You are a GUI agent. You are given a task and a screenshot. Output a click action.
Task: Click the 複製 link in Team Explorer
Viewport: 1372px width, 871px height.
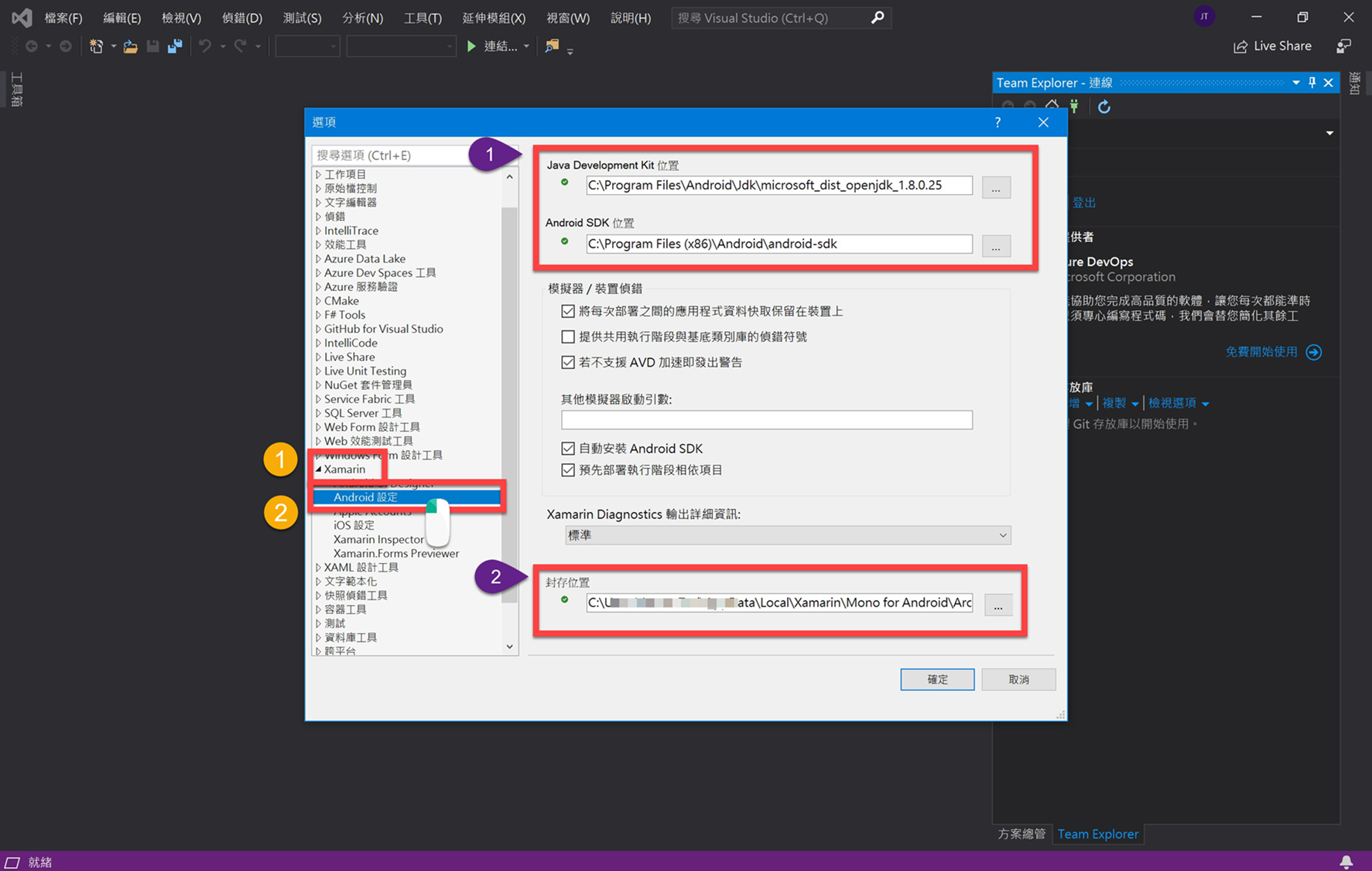1114,403
